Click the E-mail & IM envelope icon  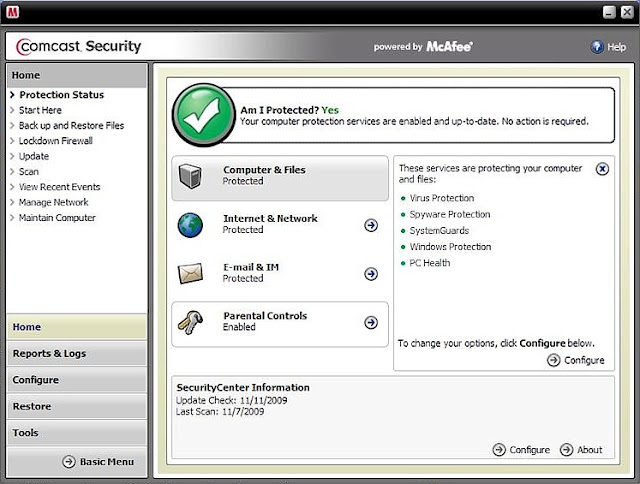pyautogui.click(x=193, y=272)
